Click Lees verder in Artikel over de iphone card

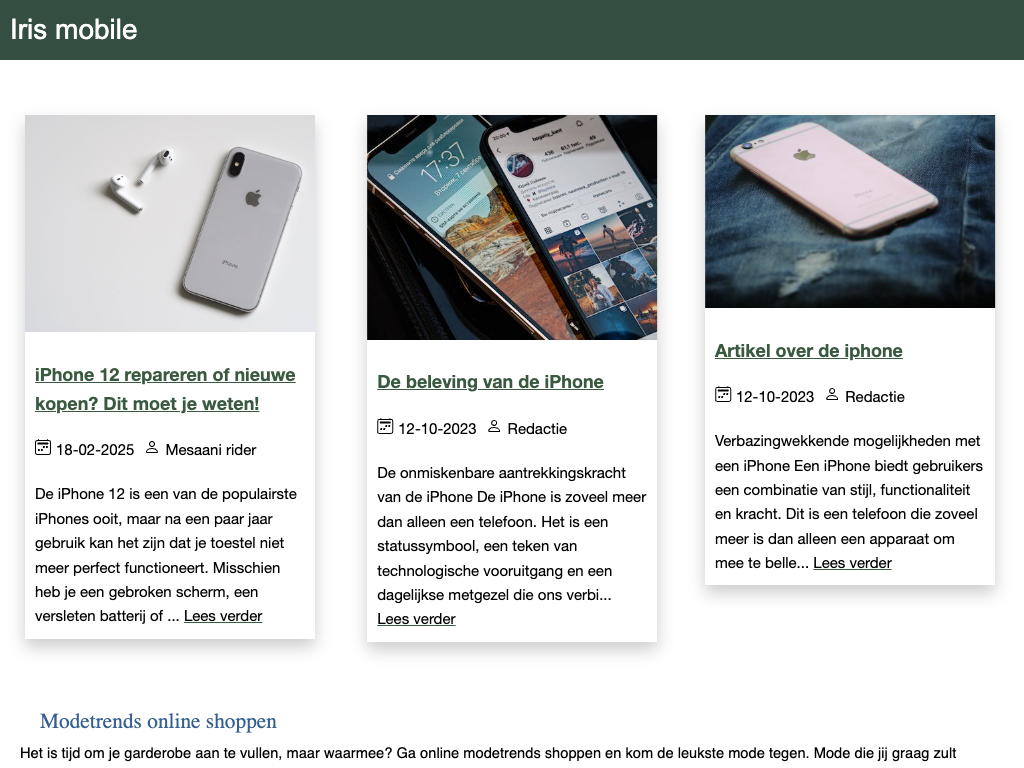(x=852, y=563)
